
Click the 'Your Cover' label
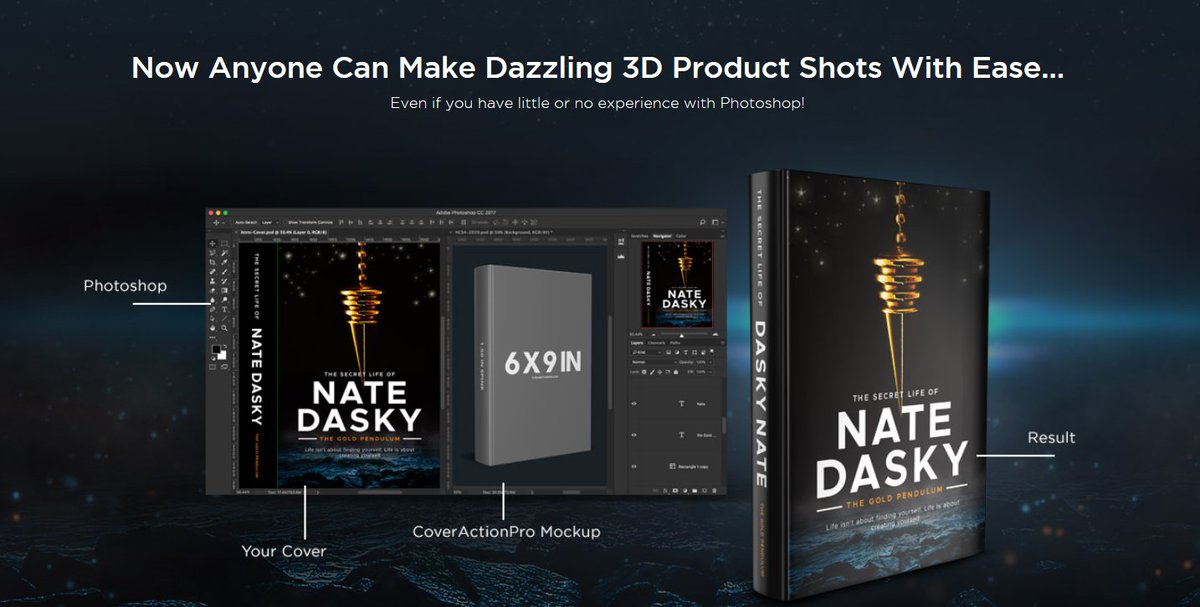point(283,550)
